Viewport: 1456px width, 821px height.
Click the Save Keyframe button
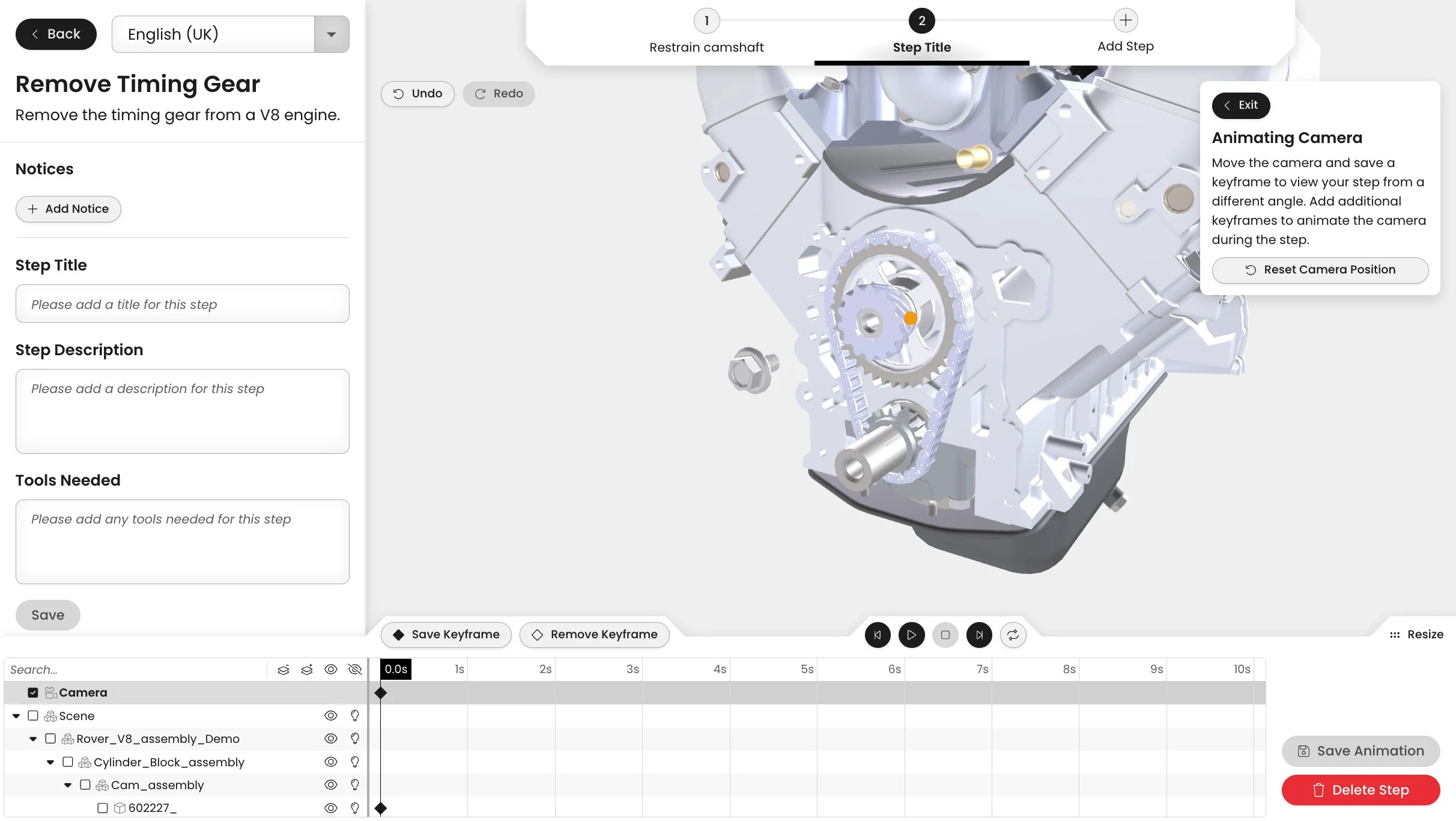pos(446,635)
